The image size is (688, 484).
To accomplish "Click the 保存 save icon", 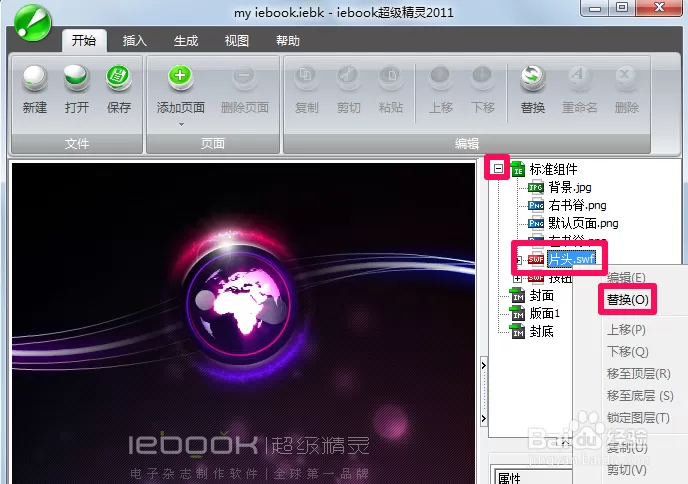I will tap(118, 78).
